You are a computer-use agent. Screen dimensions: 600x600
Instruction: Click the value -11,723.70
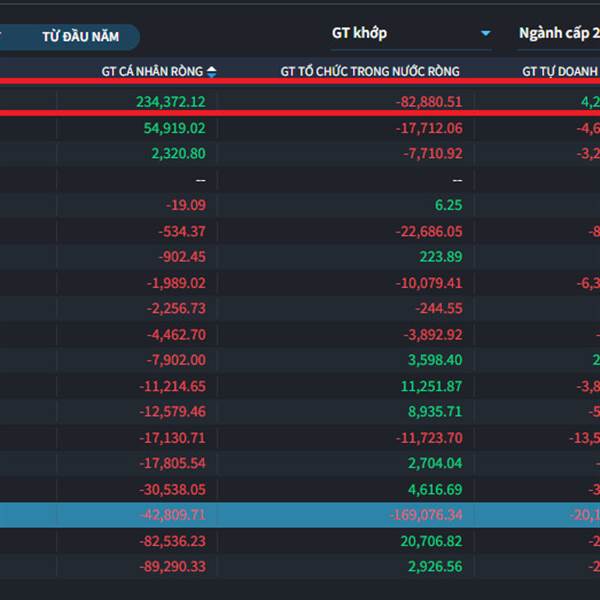pyautogui.click(x=429, y=438)
